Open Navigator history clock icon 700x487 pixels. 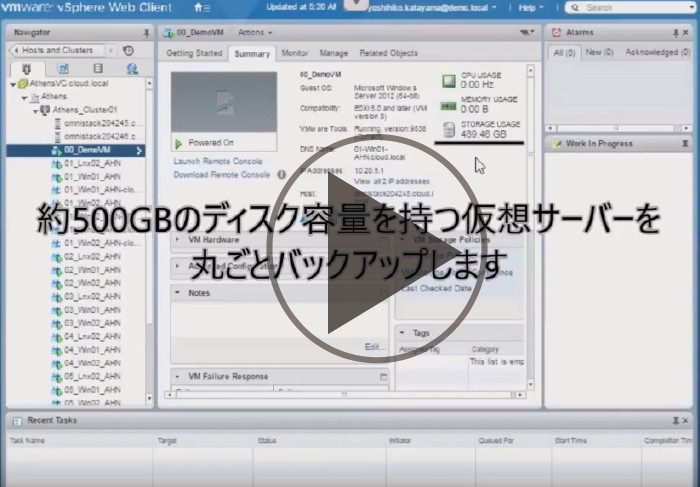pyautogui.click(x=128, y=51)
